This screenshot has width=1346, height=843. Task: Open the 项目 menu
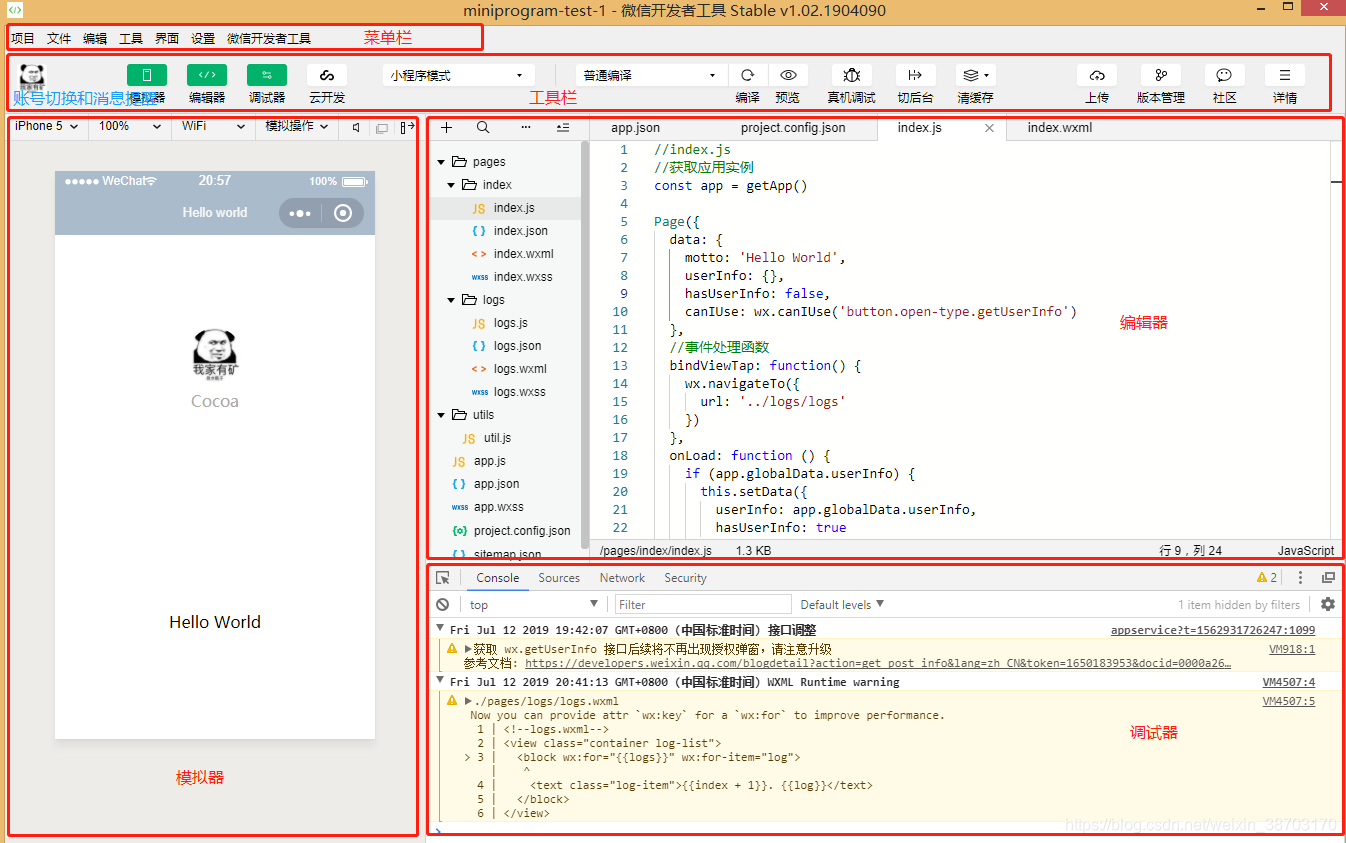pos(23,39)
